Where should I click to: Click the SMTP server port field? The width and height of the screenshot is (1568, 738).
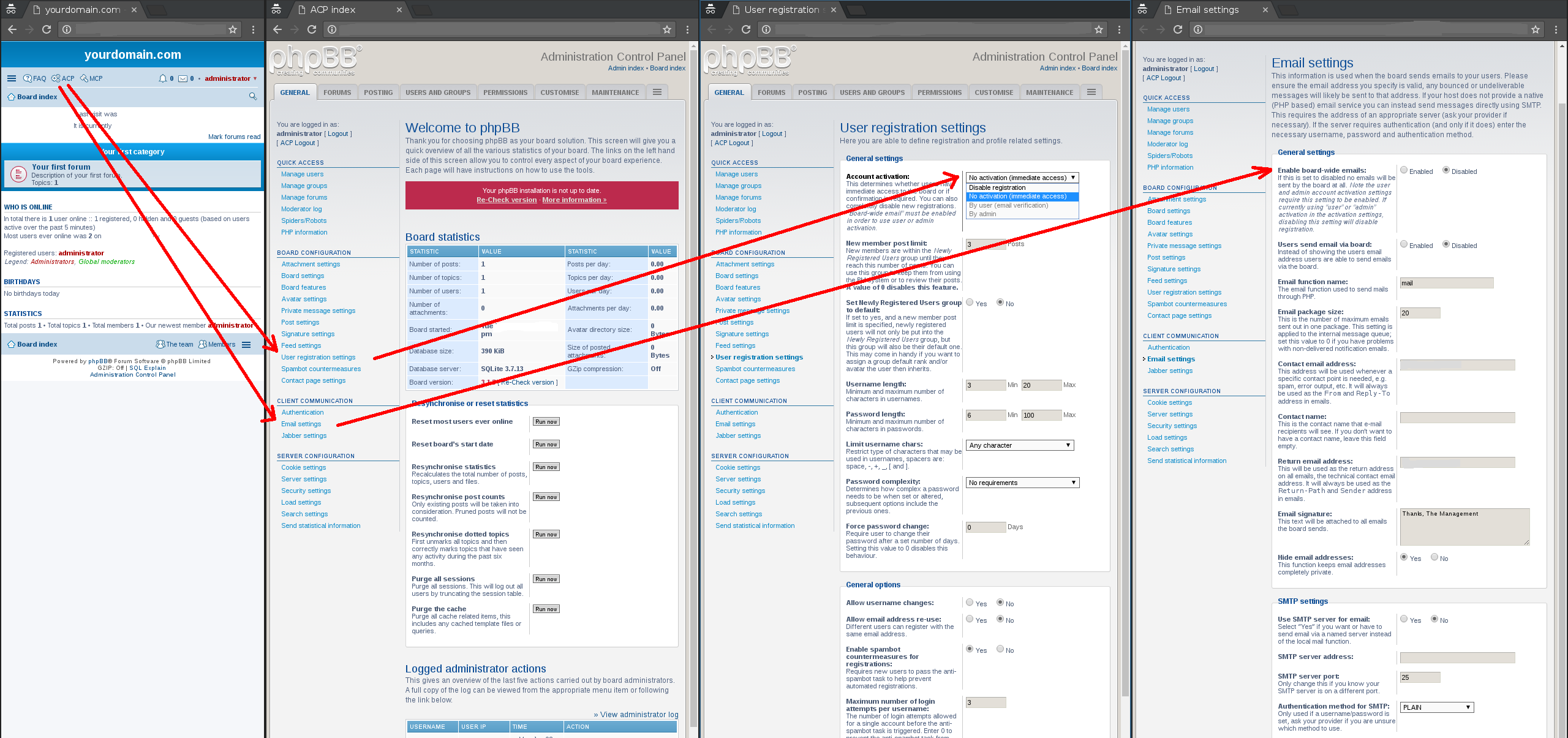pos(1419,677)
